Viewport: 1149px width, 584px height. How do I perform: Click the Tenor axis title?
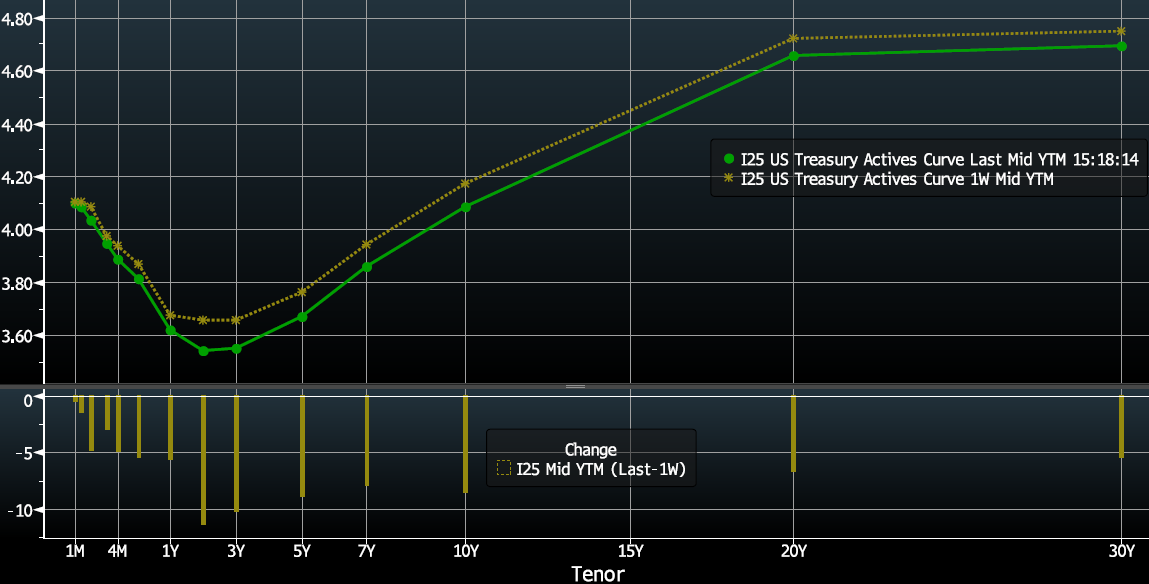[600, 574]
